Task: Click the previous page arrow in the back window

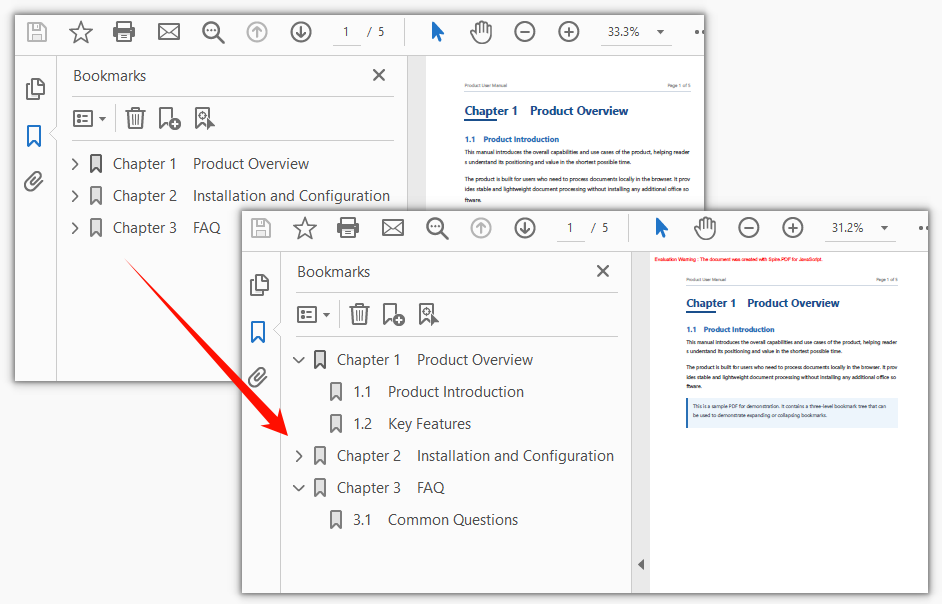Action: pos(257,32)
